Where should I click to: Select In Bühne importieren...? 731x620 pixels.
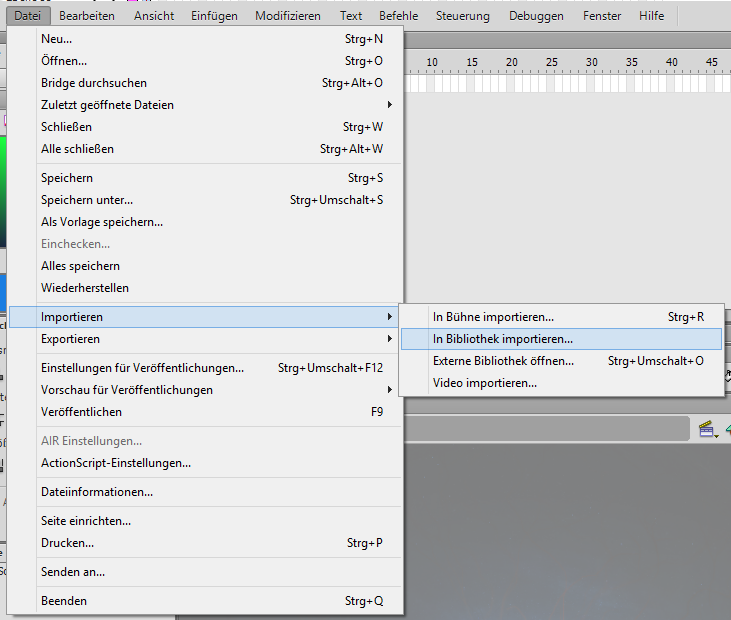(x=561, y=317)
